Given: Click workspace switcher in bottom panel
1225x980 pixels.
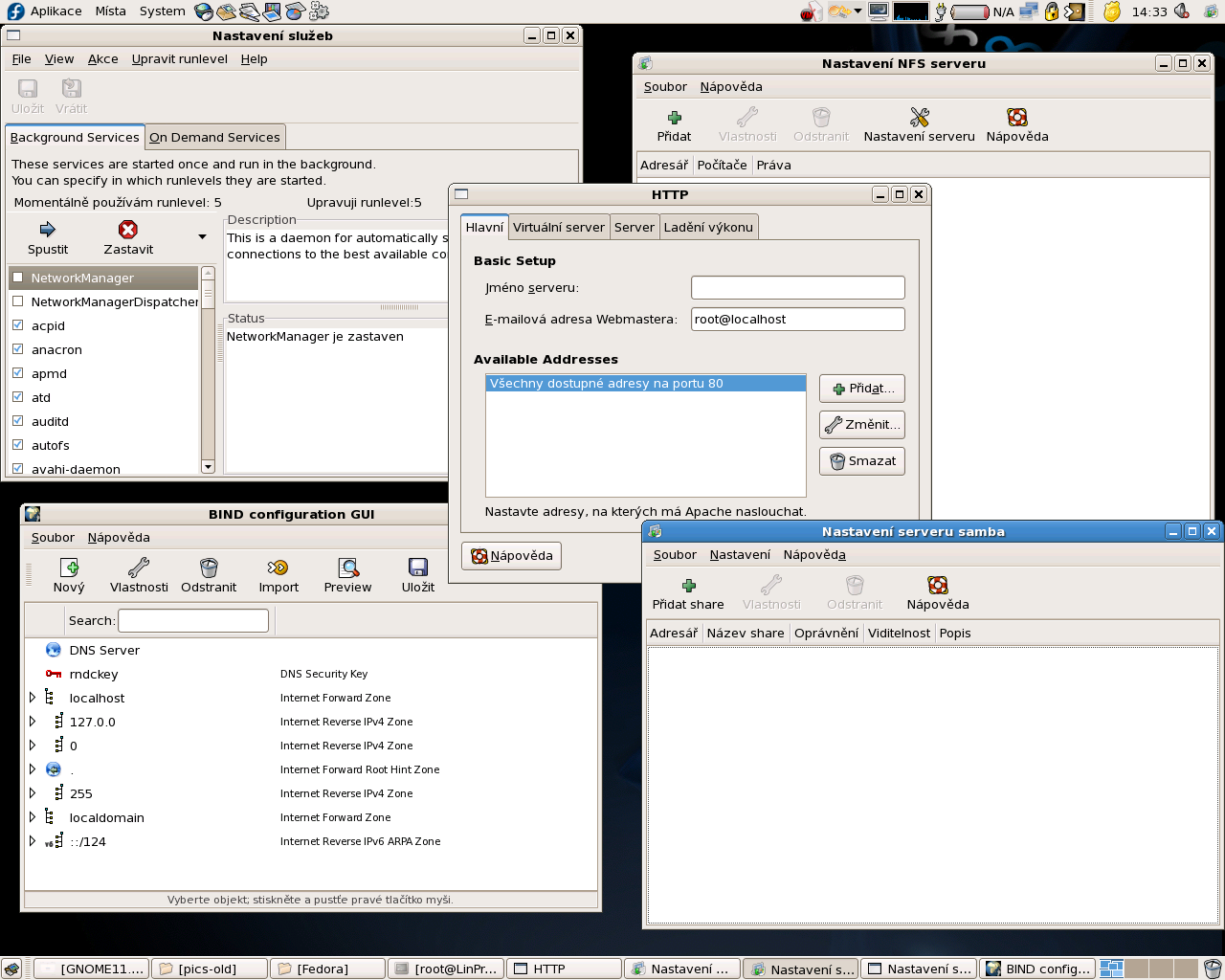Looking at the screenshot, I should tap(1148, 969).
